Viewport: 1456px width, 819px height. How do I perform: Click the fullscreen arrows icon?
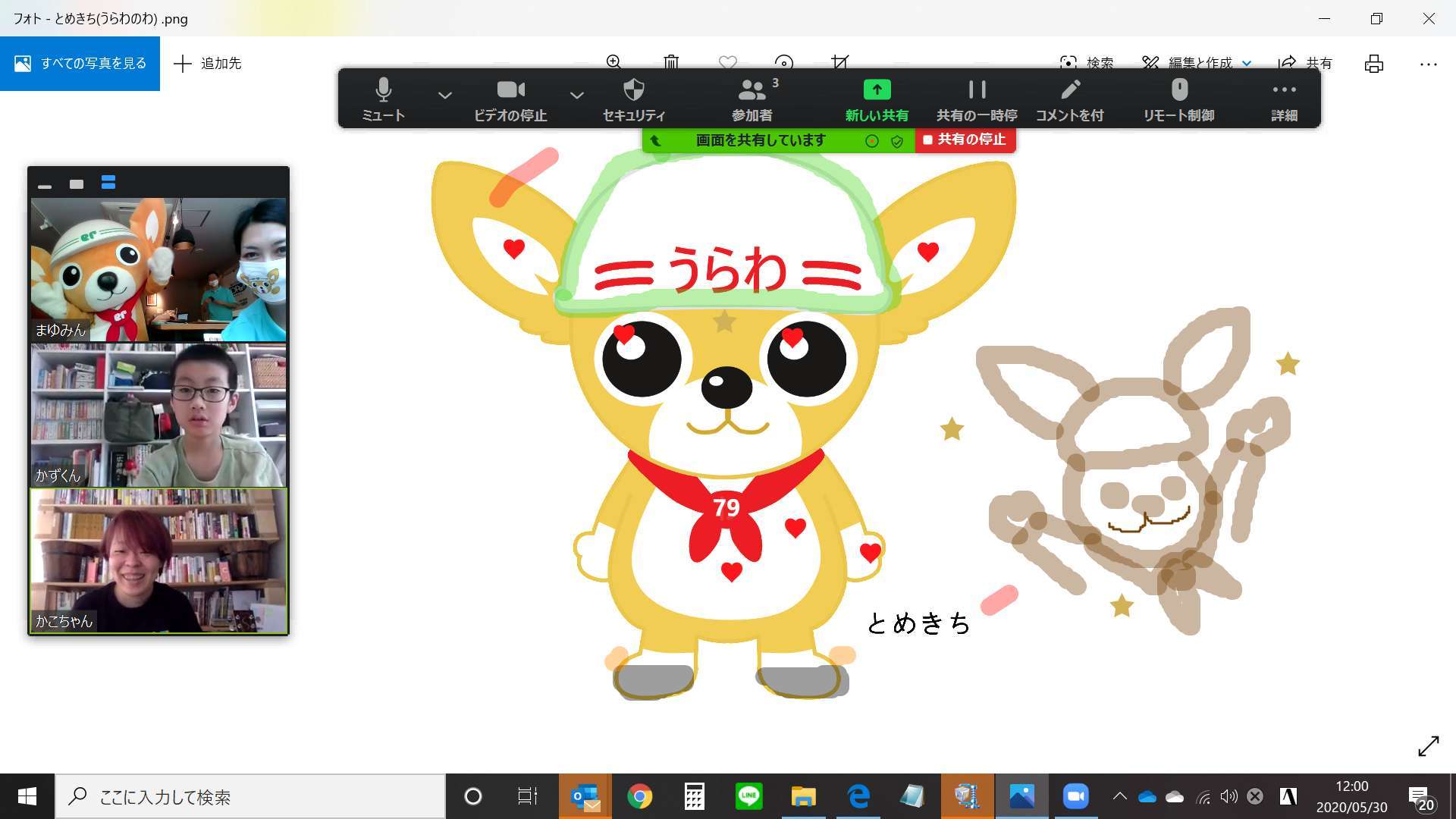tap(1428, 746)
